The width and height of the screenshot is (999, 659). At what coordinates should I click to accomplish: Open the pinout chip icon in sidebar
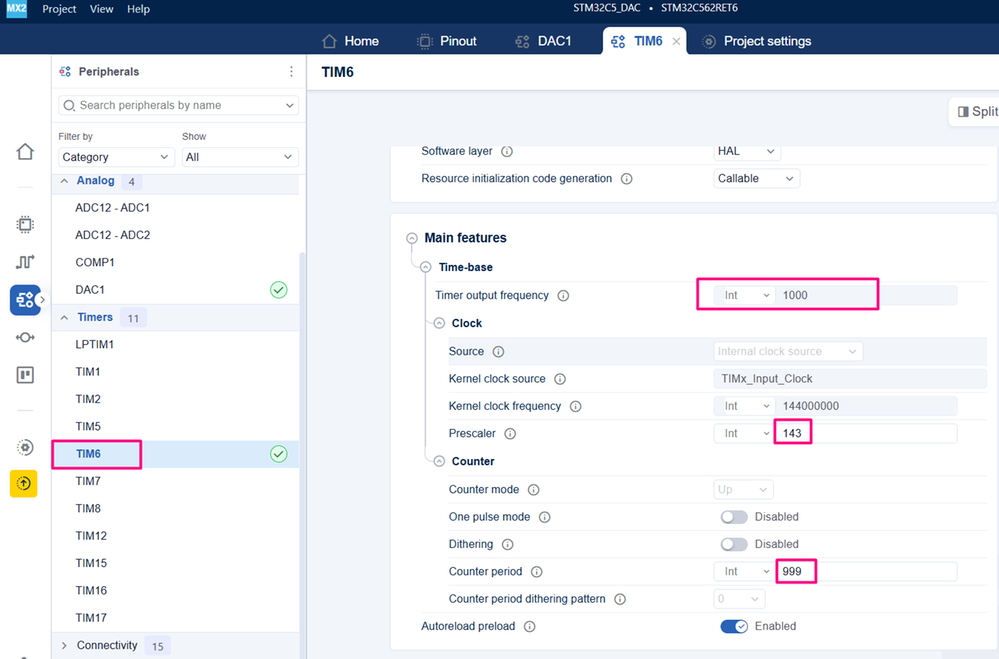(x=25, y=224)
